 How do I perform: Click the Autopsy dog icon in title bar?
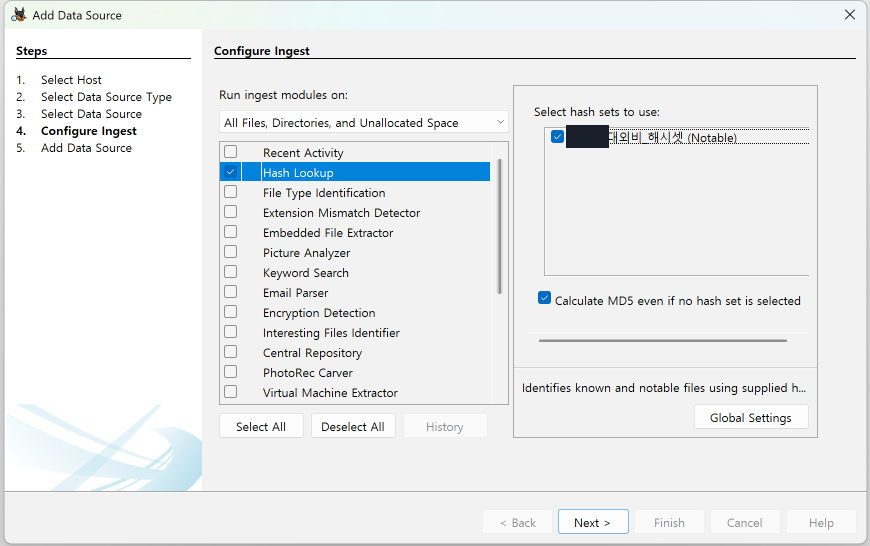tap(19, 14)
